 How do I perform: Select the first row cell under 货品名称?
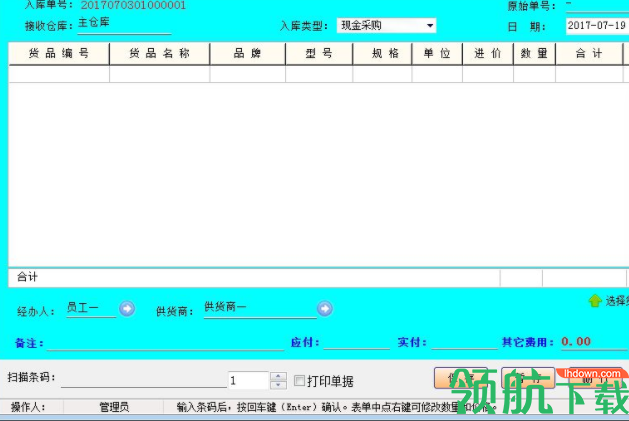pos(160,74)
